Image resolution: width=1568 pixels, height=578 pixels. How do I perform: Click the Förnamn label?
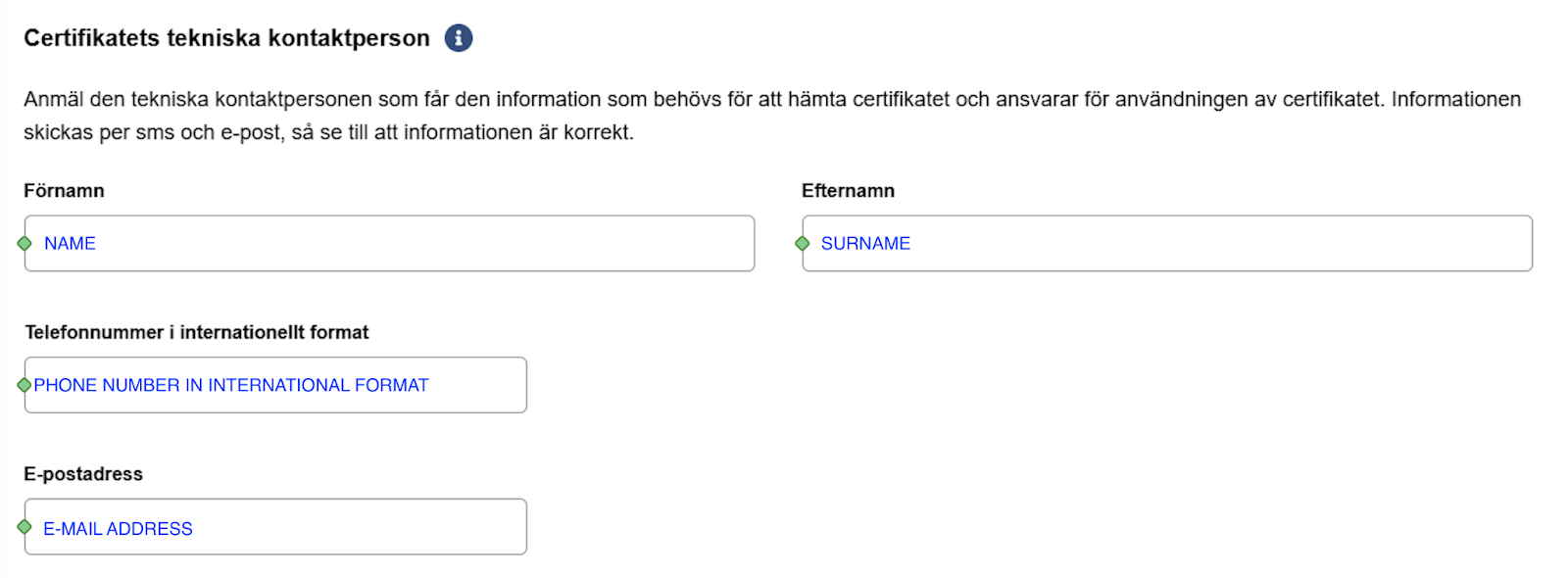point(64,190)
